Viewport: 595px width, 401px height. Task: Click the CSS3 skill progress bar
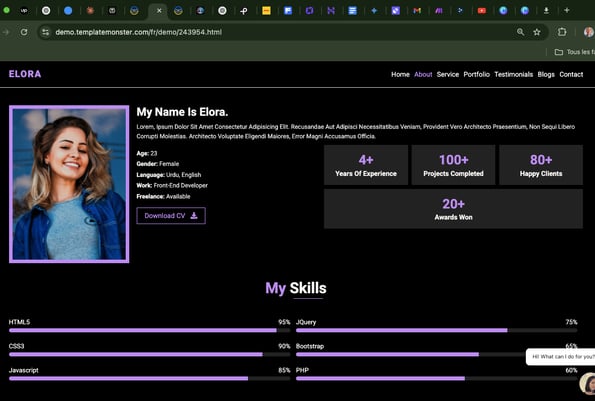point(150,354)
